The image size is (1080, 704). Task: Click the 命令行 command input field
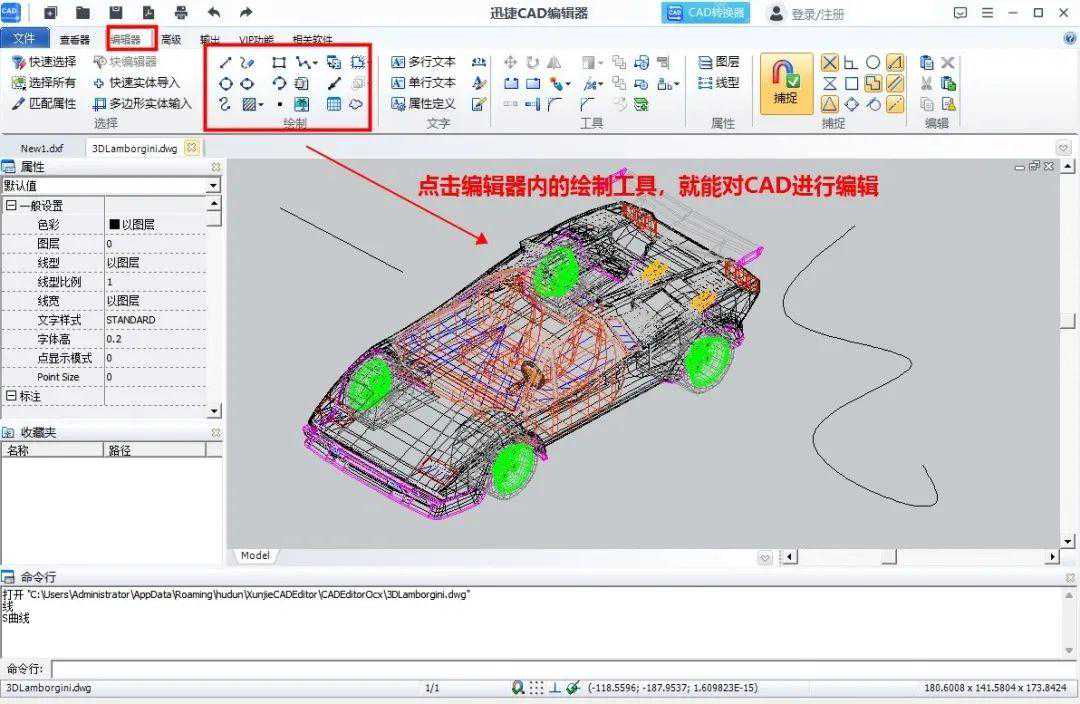560,669
